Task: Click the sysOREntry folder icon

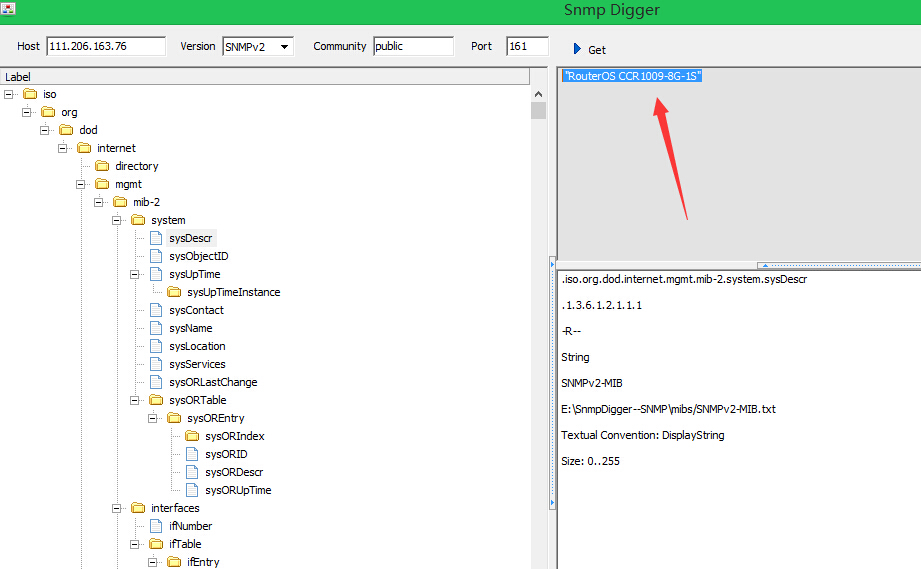Action: (x=174, y=418)
